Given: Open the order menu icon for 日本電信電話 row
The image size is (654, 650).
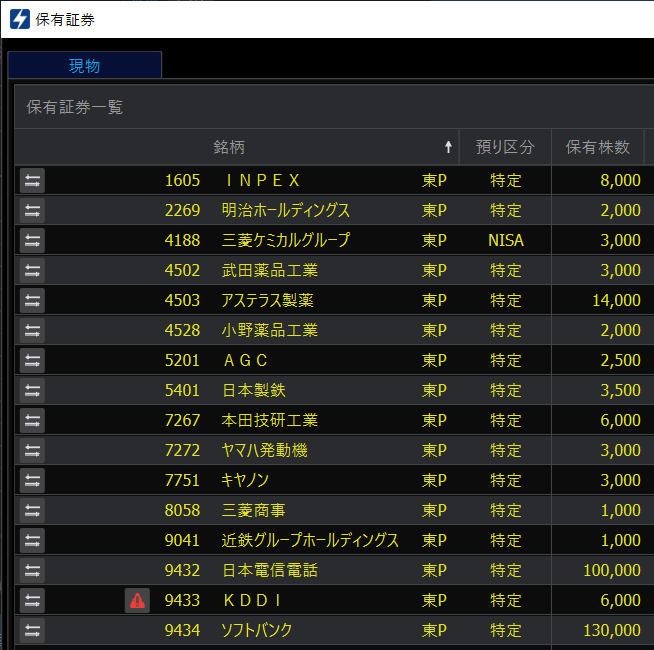Looking at the screenshot, I should pyautogui.click(x=32, y=571).
